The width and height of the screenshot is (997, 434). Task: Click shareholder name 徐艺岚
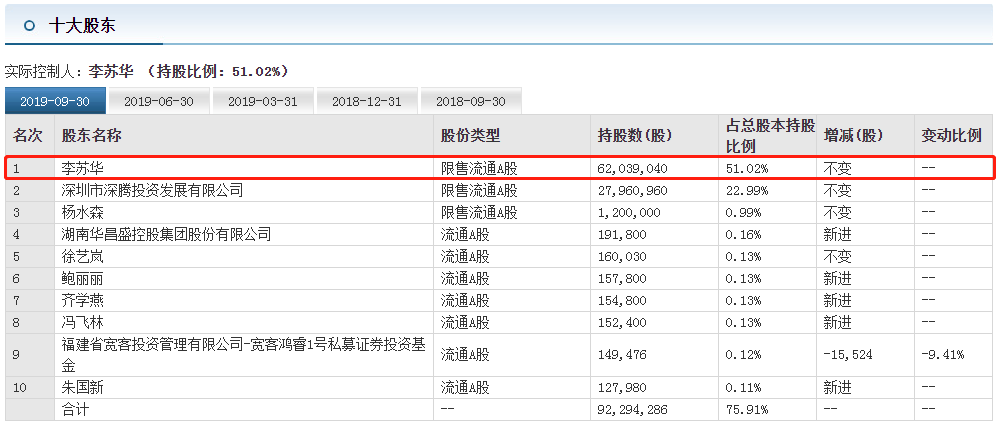83,257
